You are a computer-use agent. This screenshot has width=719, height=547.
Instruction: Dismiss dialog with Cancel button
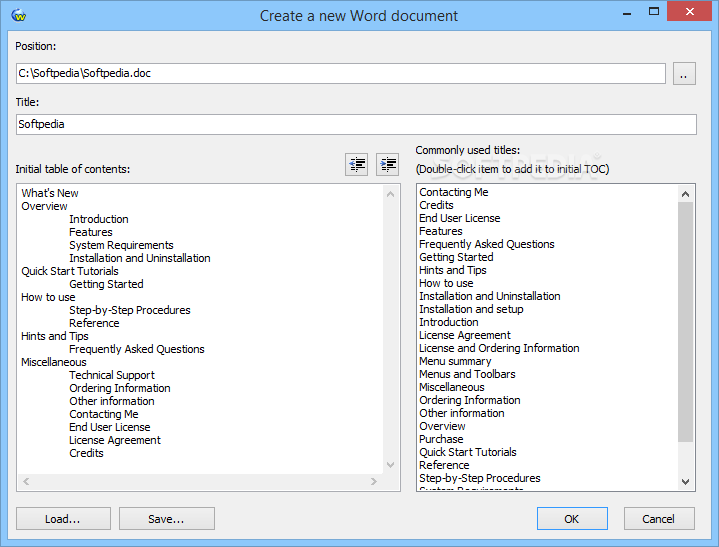click(x=659, y=519)
